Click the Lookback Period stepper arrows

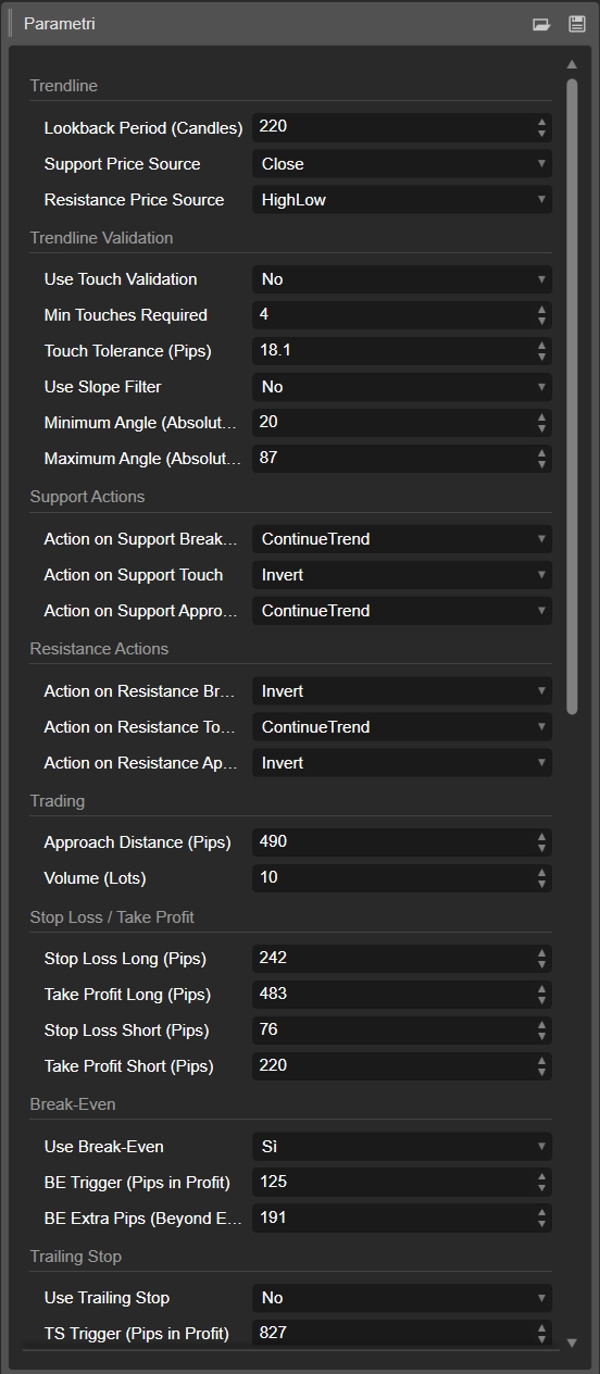click(x=541, y=128)
